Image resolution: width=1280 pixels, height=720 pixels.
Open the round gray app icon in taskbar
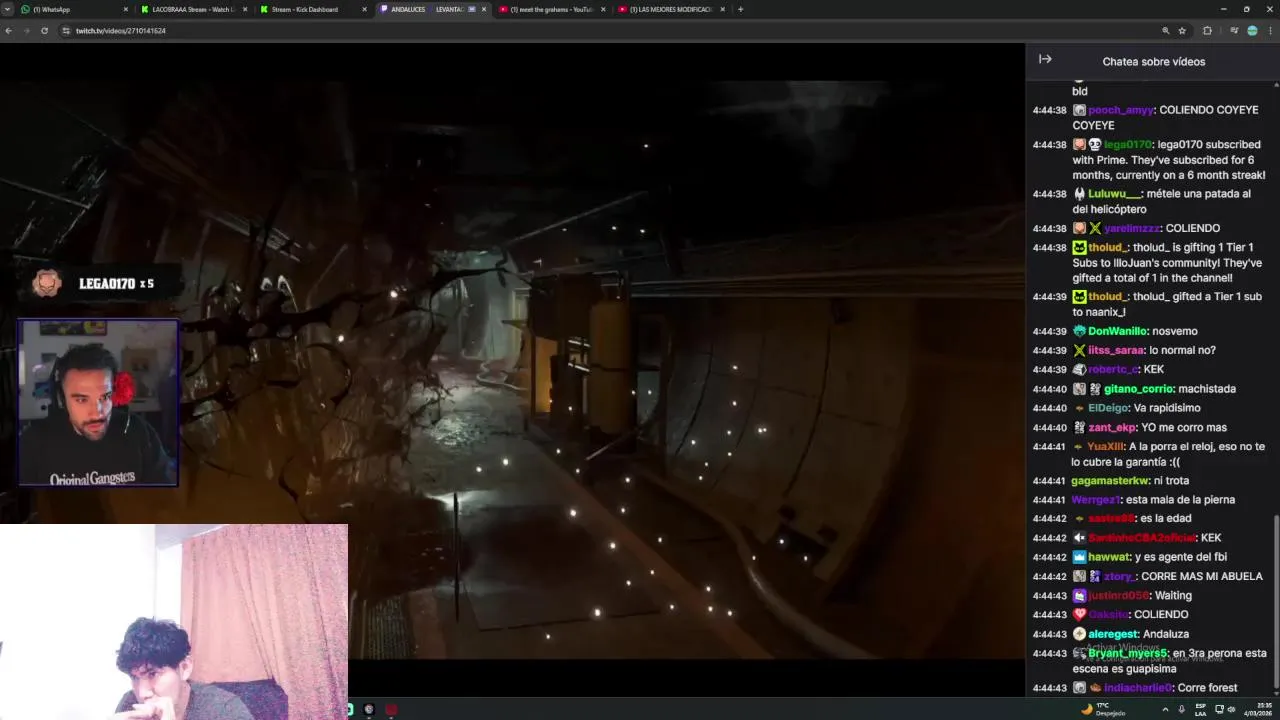coord(369,710)
